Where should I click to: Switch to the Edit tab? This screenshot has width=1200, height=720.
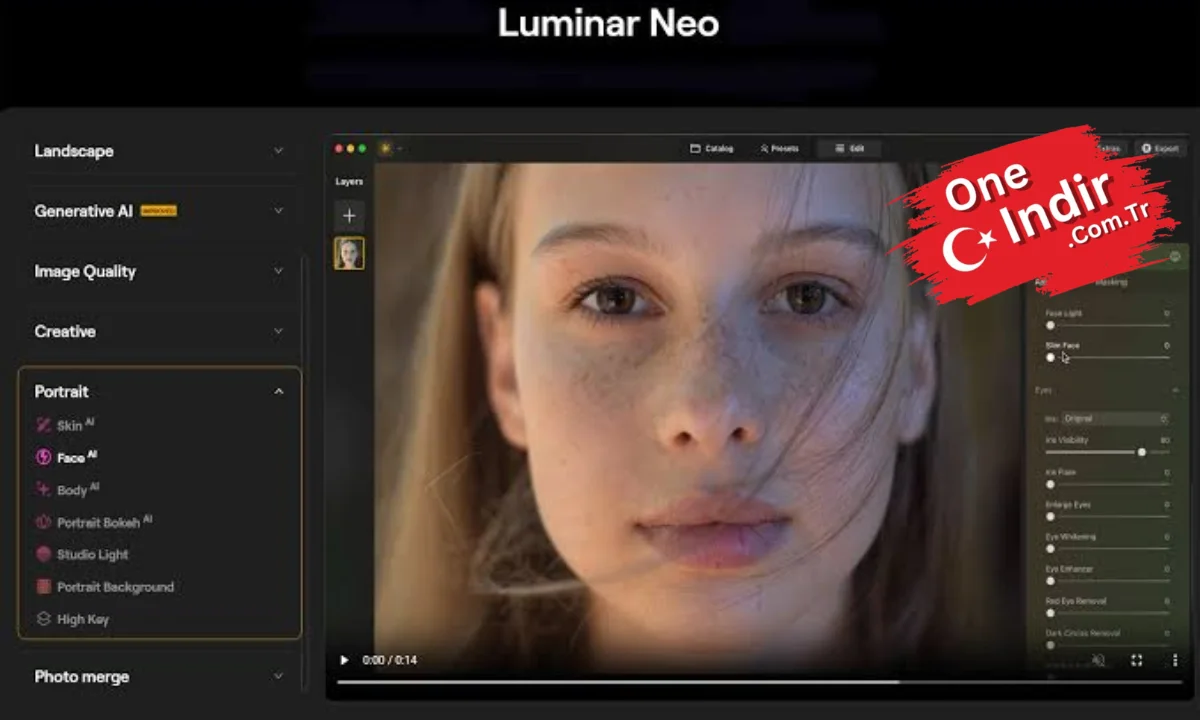pos(849,148)
